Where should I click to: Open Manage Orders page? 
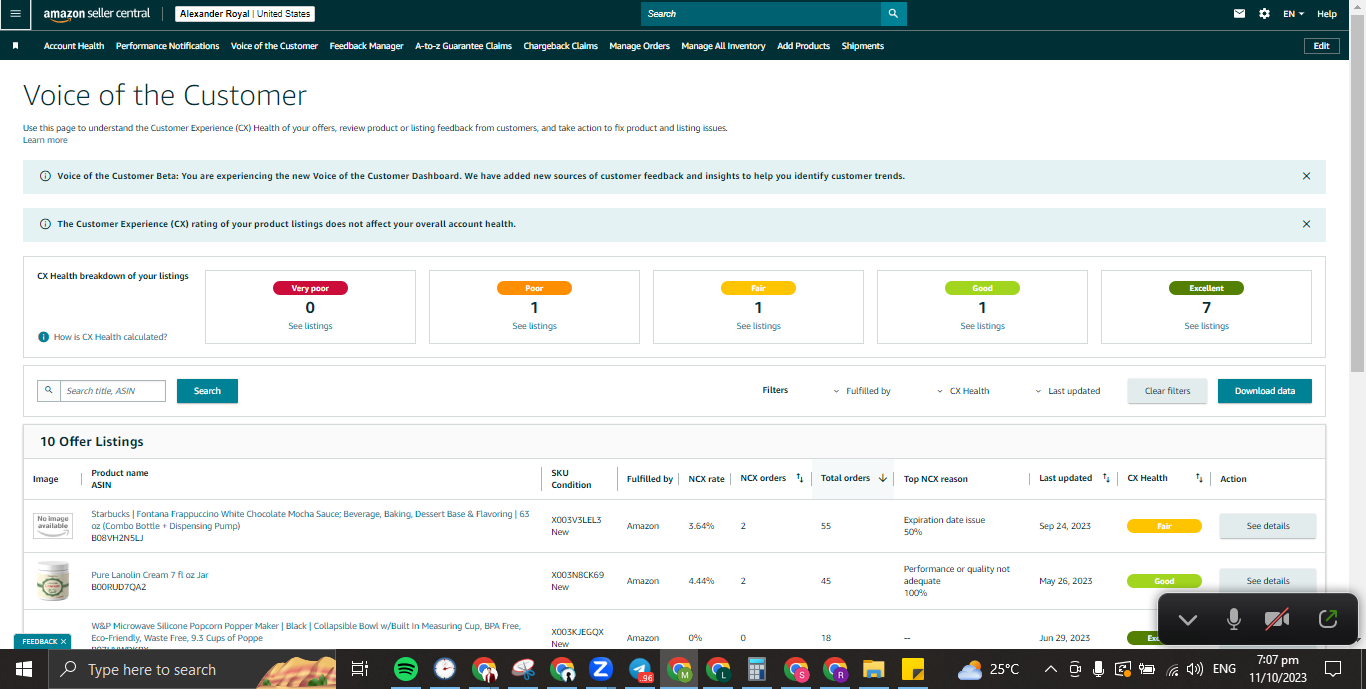click(640, 46)
